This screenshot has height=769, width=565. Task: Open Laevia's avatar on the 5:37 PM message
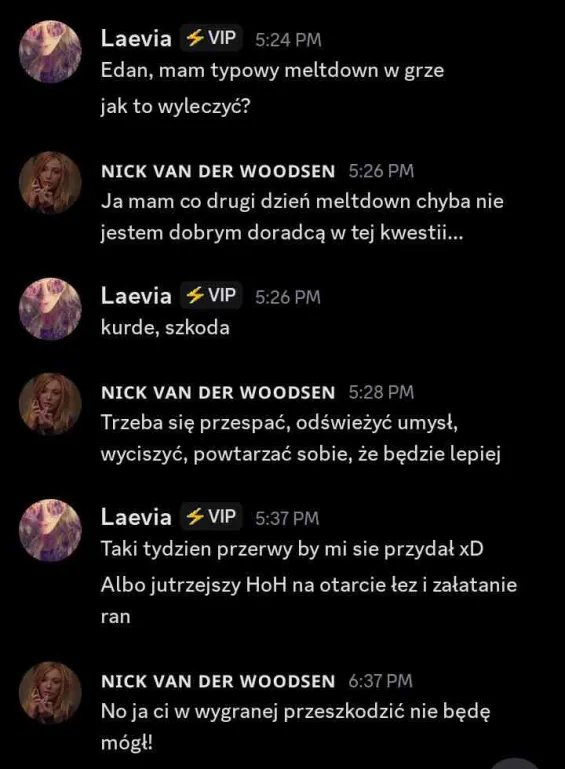pos(50,530)
